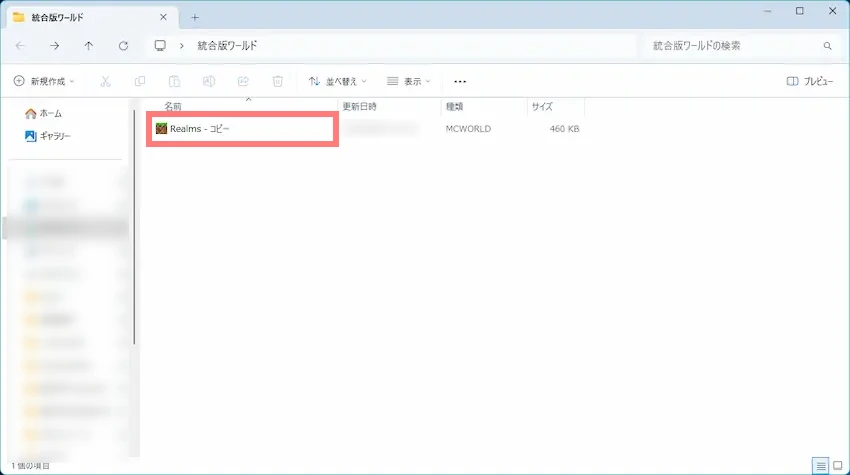850x475 pixels.
Task: Open the 表示 view dropdown
Action: [x=409, y=81]
